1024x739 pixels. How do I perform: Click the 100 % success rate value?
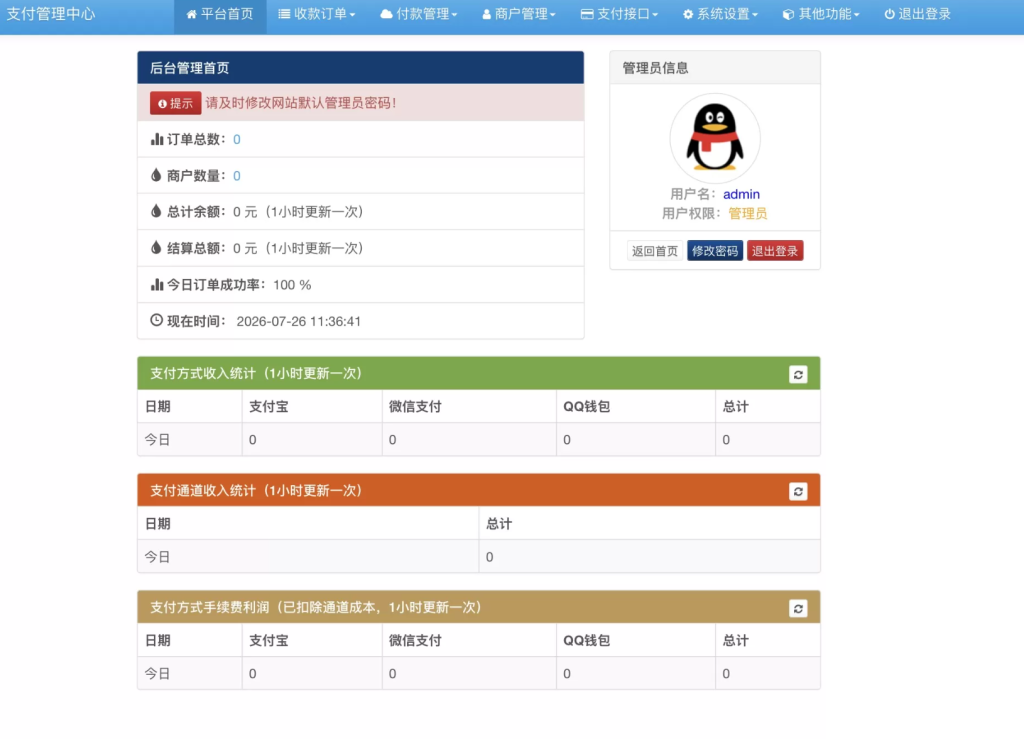(292, 285)
